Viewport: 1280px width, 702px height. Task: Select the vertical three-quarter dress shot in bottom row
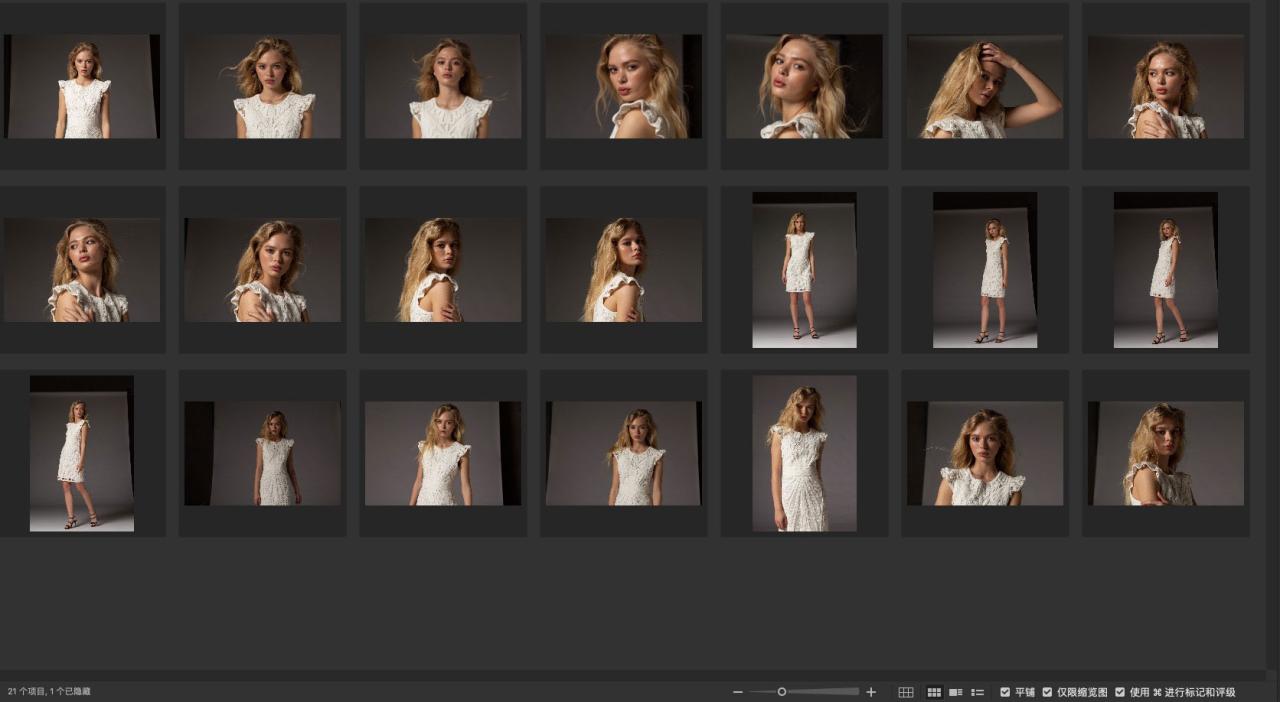pos(804,453)
